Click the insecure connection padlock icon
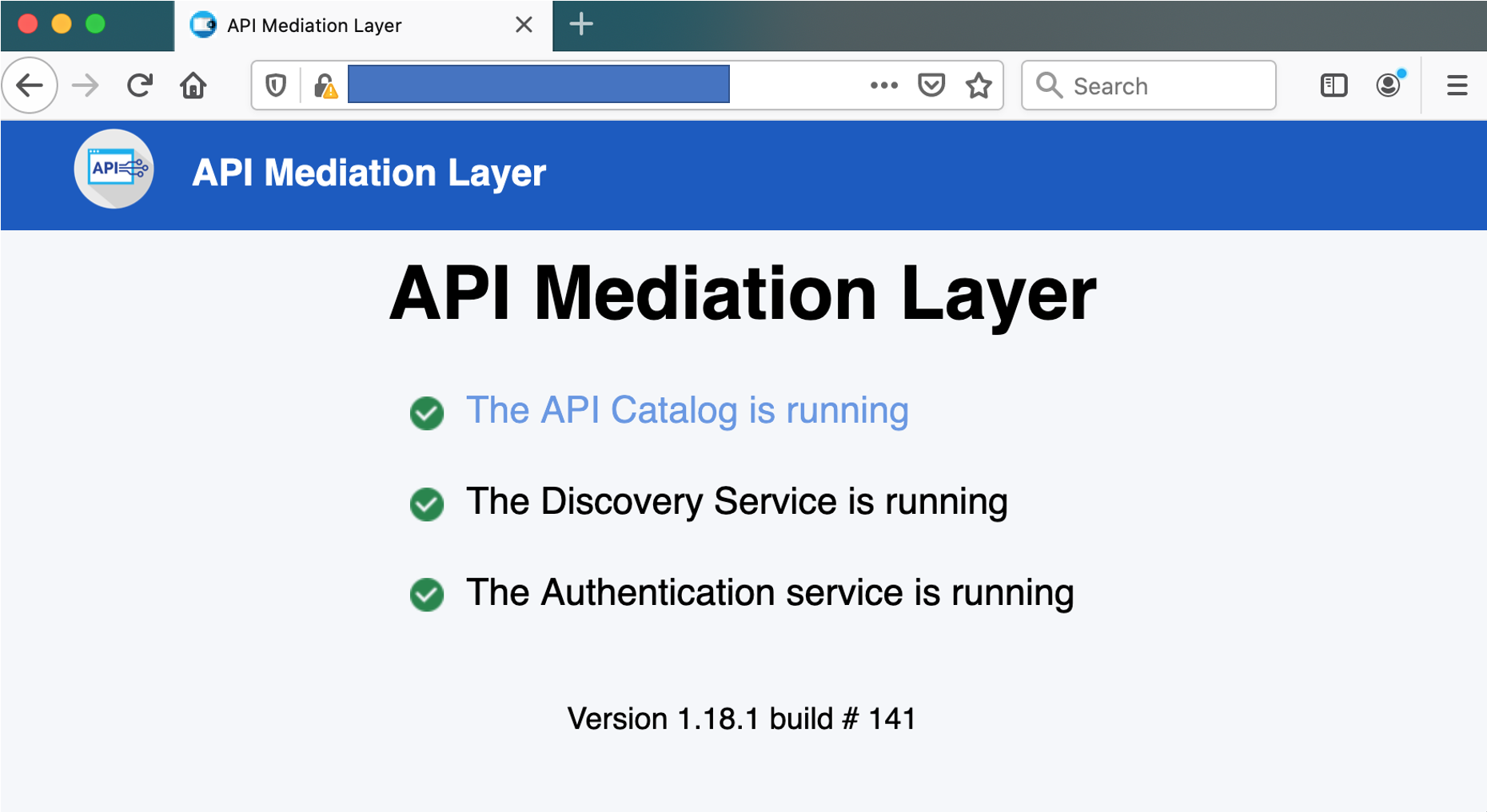The width and height of the screenshot is (1487, 812). (325, 86)
